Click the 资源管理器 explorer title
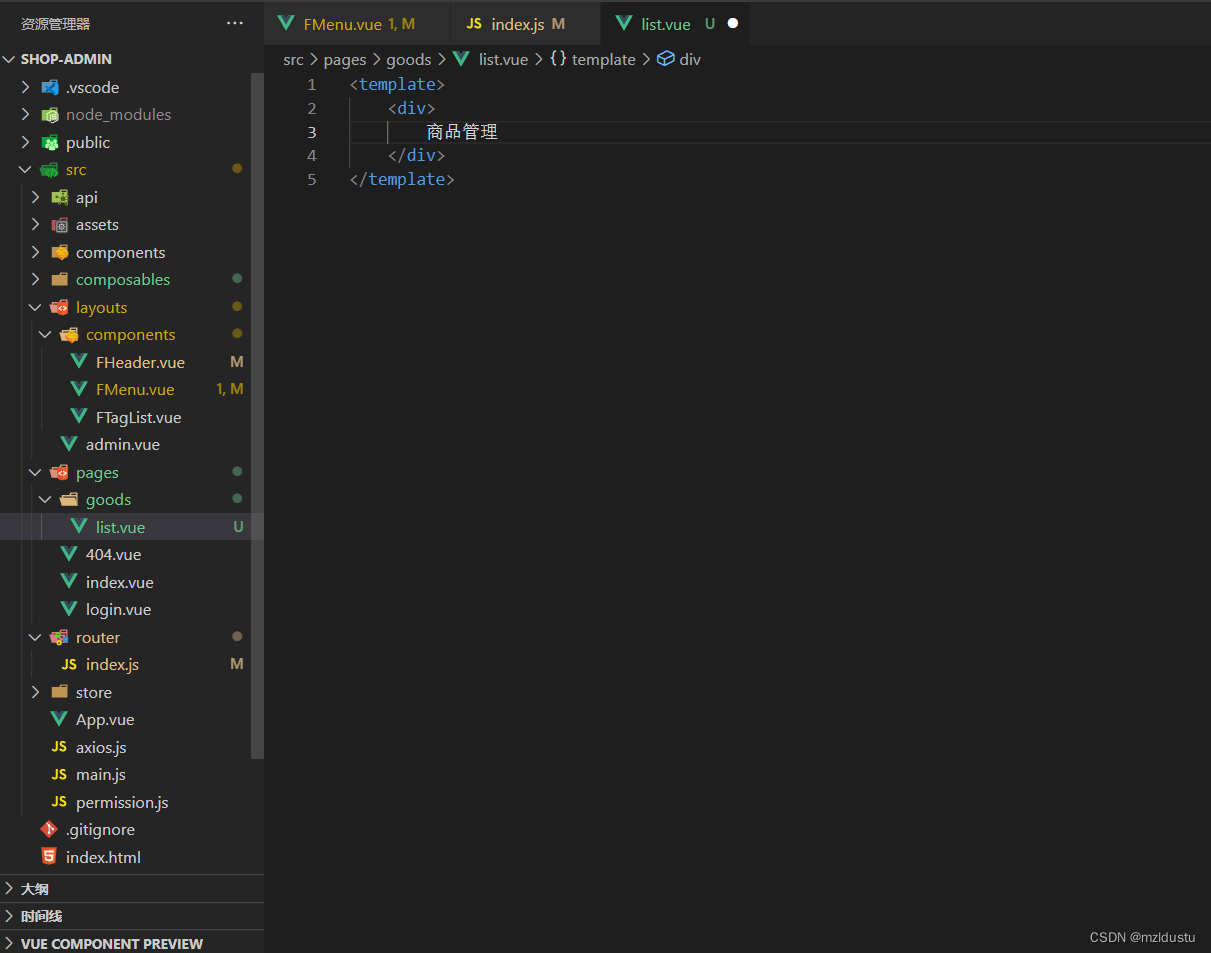The width and height of the screenshot is (1211, 953). tap(55, 23)
